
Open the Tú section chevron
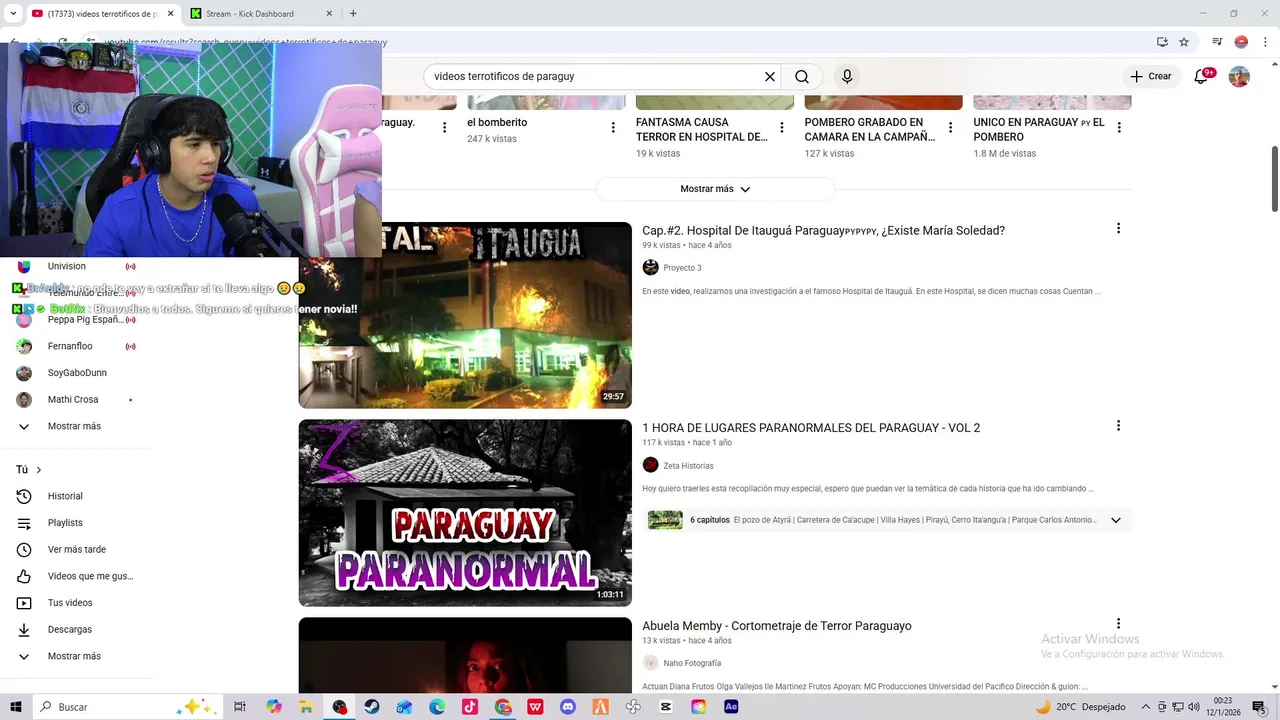click(39, 470)
